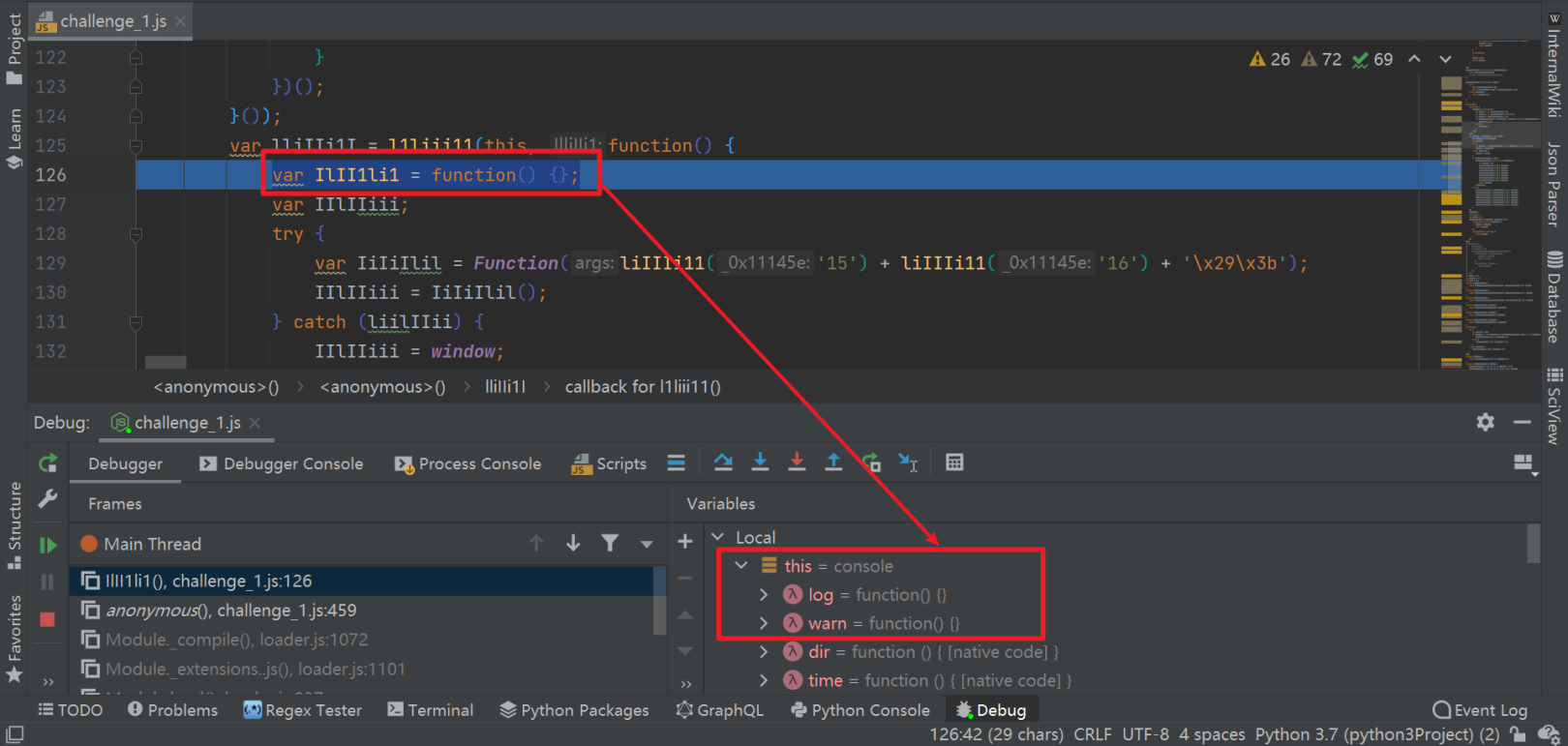
Task: Open the Scripts tab
Action: 609,463
